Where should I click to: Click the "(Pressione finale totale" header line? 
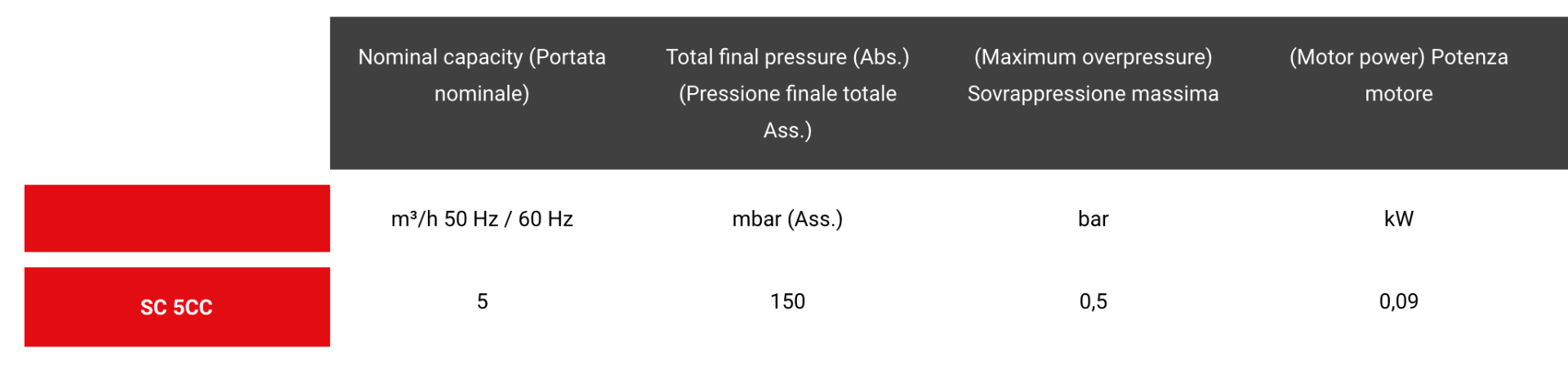[787, 94]
